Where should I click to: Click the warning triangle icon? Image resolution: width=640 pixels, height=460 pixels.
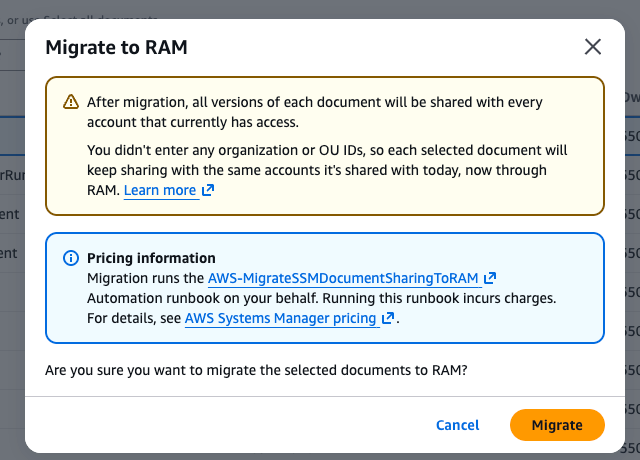(x=71, y=102)
